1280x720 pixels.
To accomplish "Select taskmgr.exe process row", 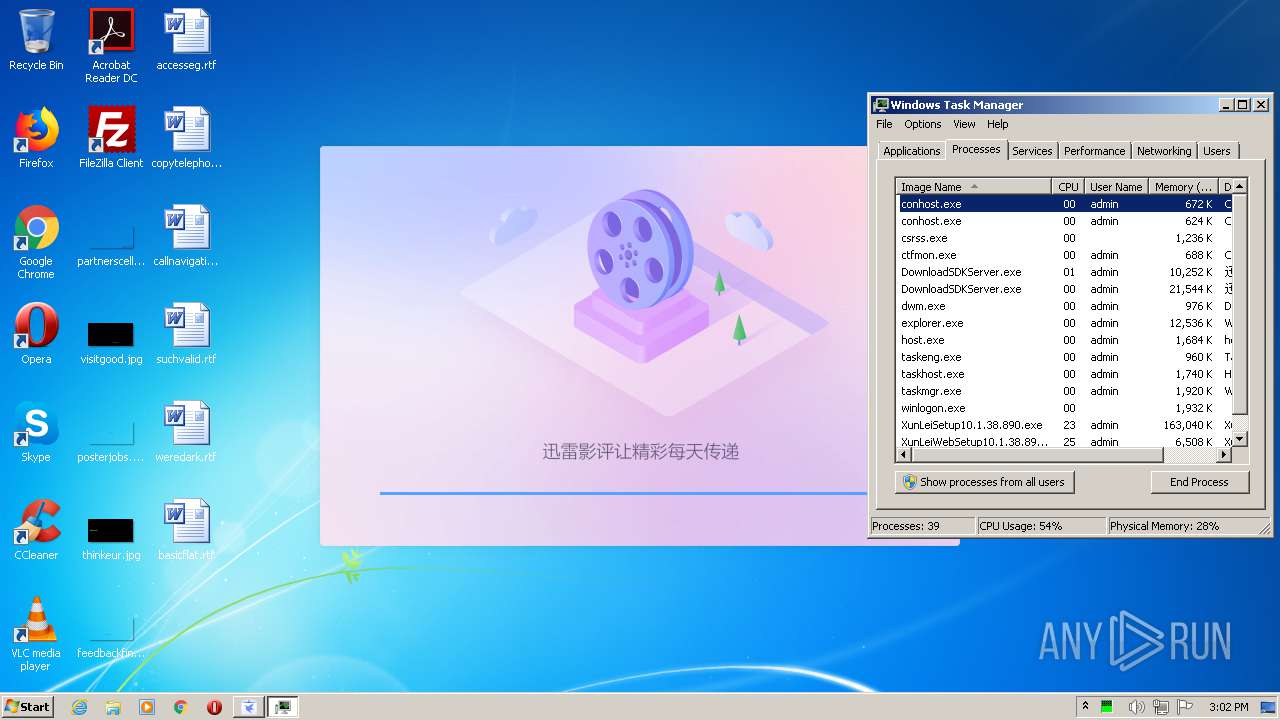I will pos(1064,391).
